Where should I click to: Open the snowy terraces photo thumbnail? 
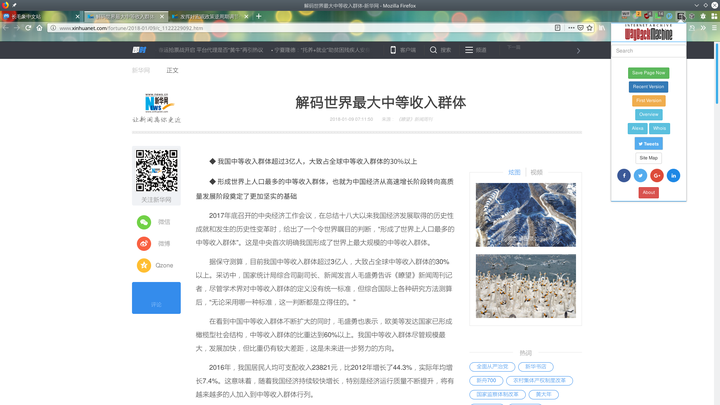point(512,214)
